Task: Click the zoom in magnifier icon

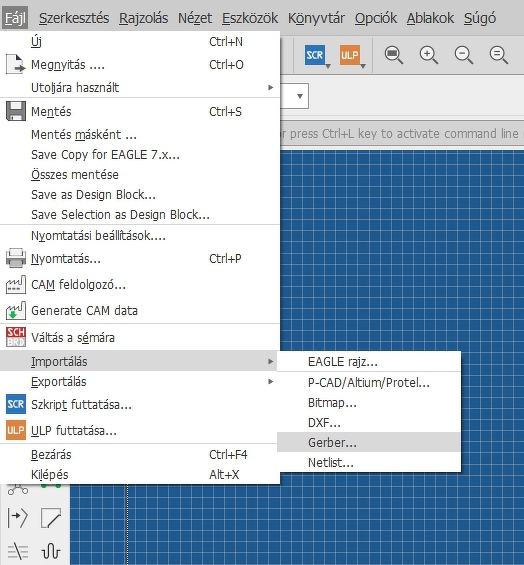Action: [x=428, y=55]
